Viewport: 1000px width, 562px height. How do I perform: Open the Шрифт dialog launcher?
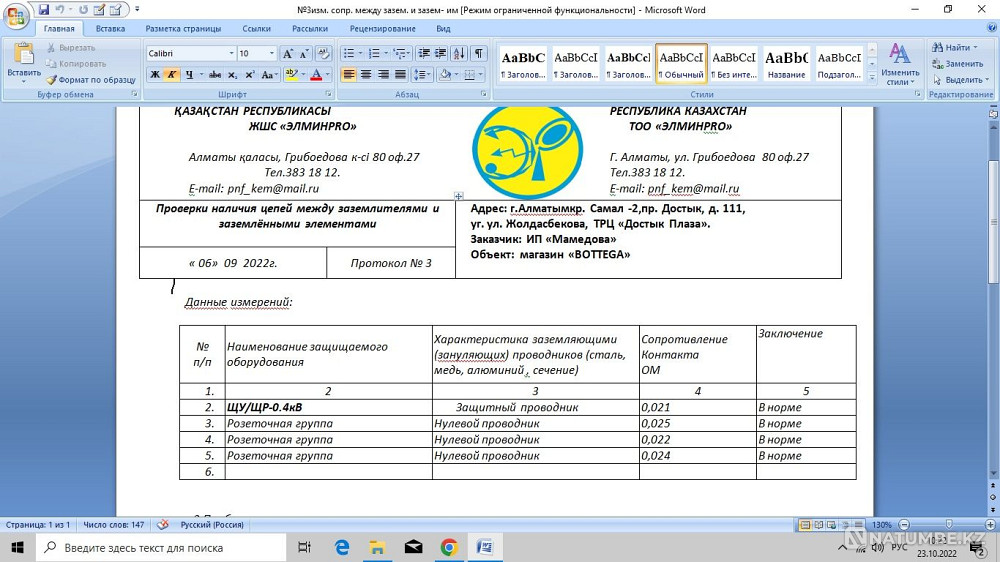[x=328, y=94]
